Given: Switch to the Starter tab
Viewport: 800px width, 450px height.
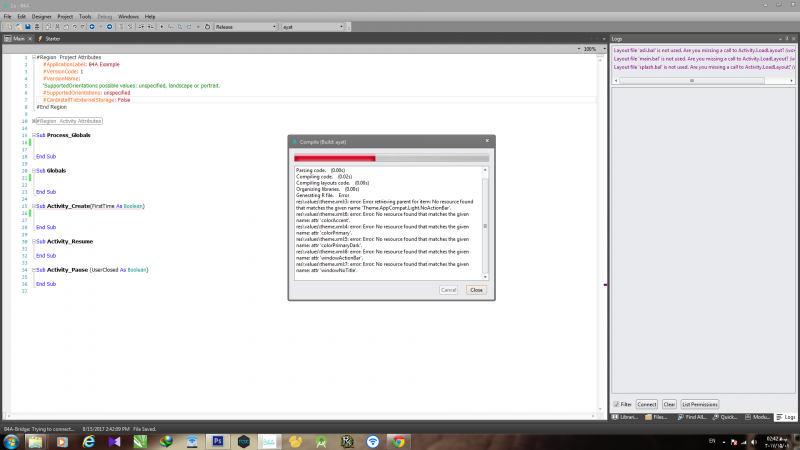Looking at the screenshot, I should click(x=49, y=39).
